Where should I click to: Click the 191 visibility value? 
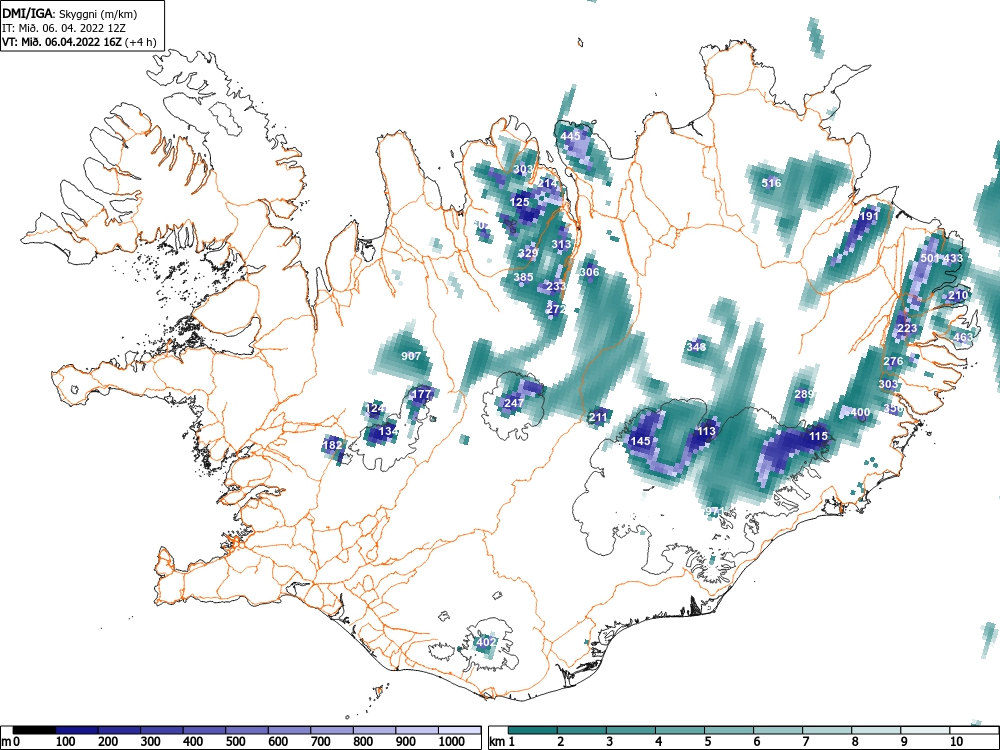point(869,216)
